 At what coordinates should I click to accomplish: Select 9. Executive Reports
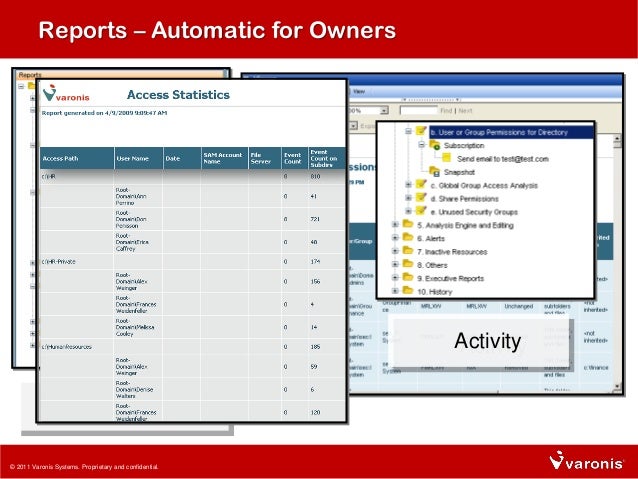(x=450, y=278)
